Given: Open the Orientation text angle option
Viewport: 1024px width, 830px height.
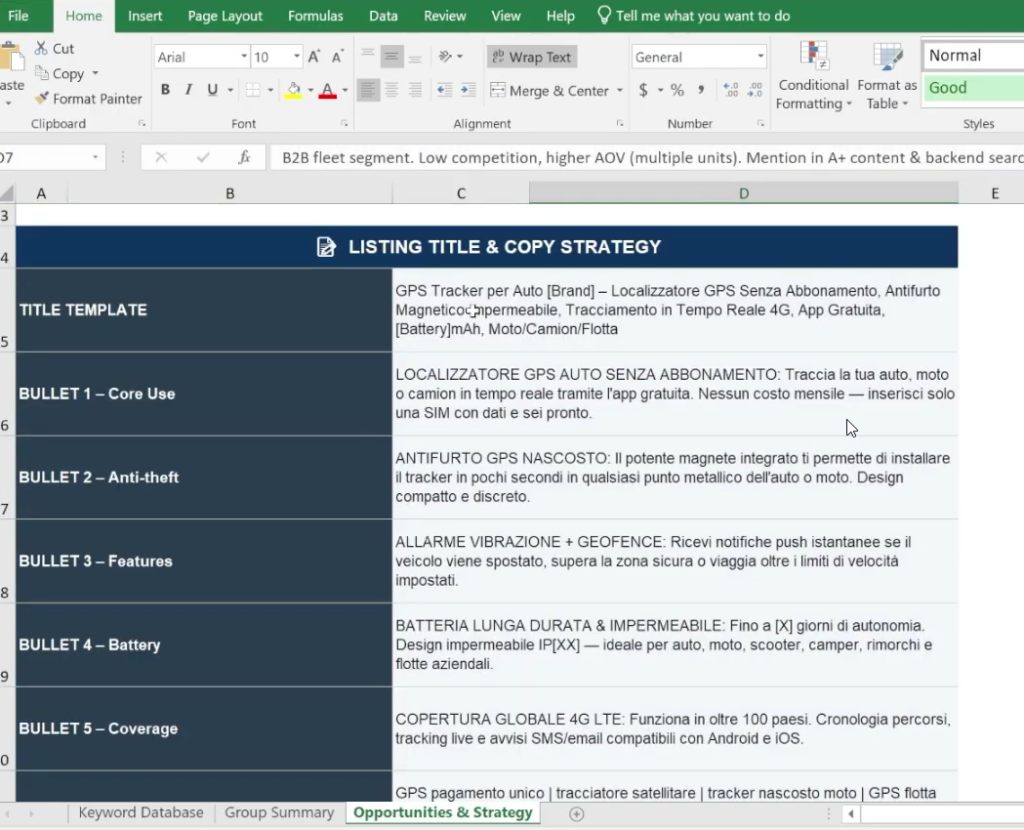Looking at the screenshot, I should [x=446, y=57].
